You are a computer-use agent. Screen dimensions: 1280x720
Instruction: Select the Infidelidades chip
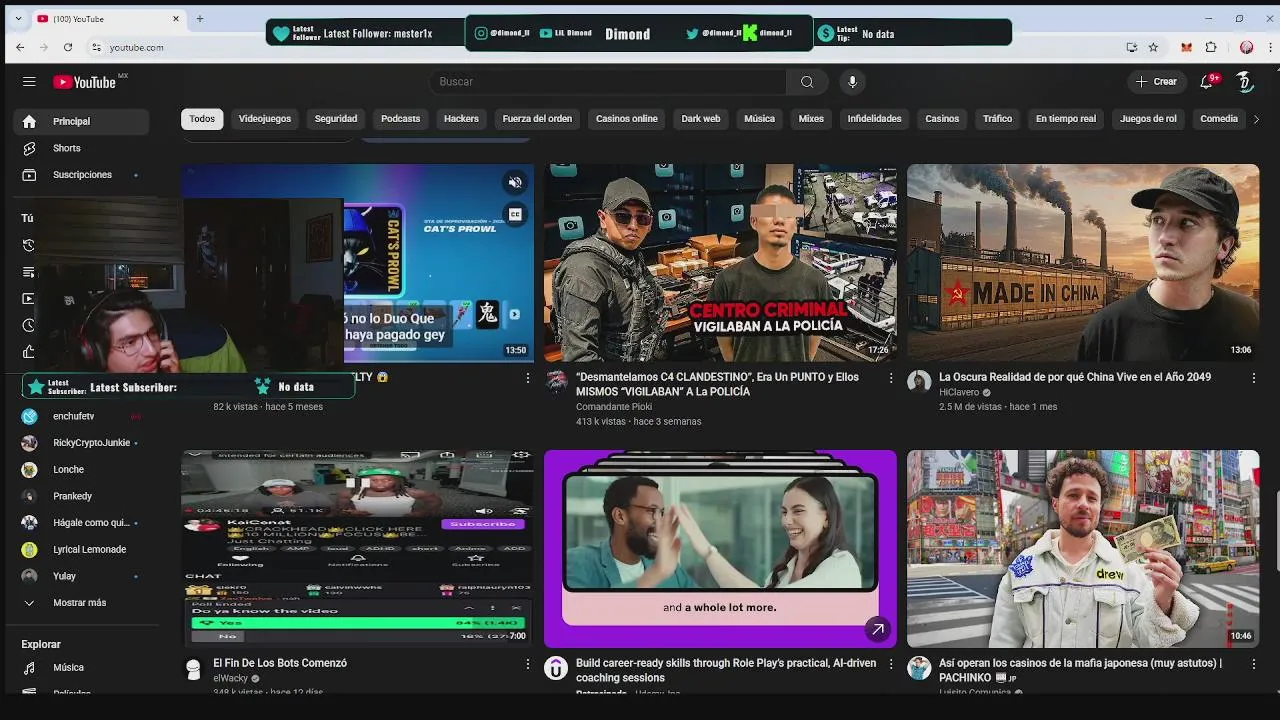coord(874,119)
